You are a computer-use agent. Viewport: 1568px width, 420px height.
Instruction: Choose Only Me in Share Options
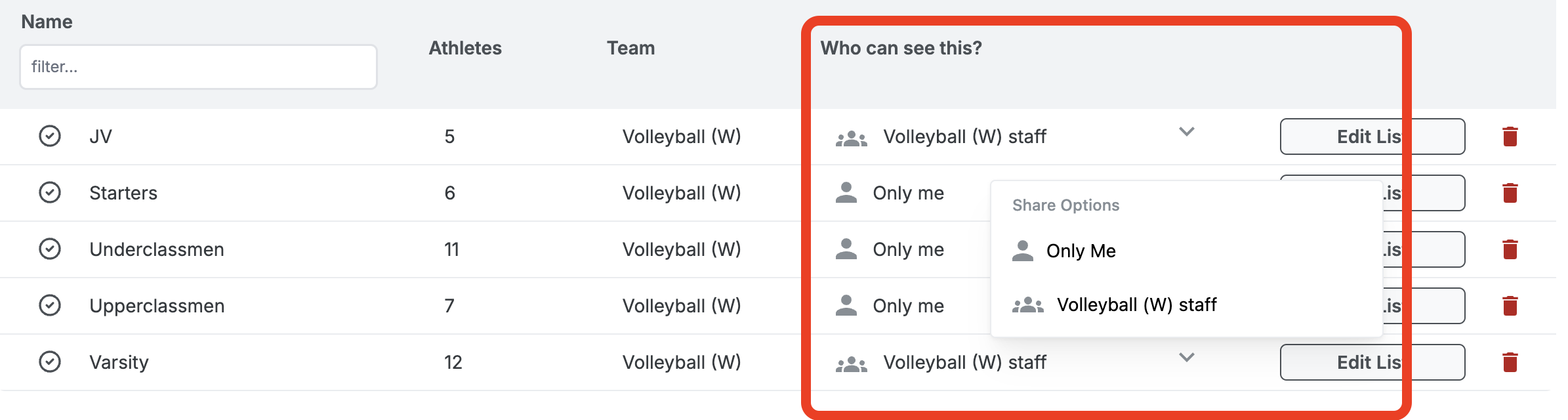(1081, 251)
